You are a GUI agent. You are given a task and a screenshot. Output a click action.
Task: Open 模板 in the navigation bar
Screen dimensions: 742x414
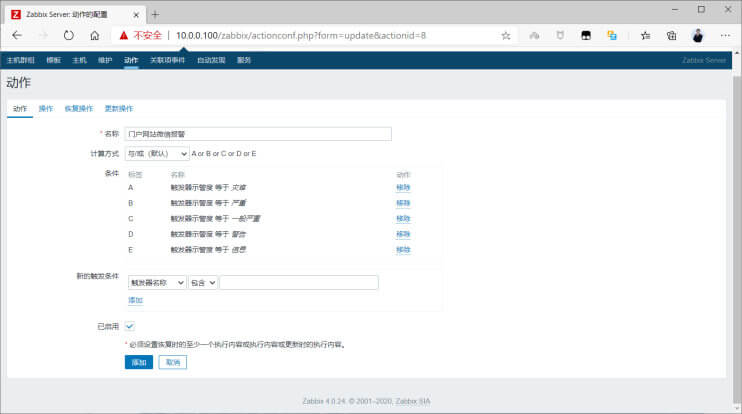(x=53, y=60)
